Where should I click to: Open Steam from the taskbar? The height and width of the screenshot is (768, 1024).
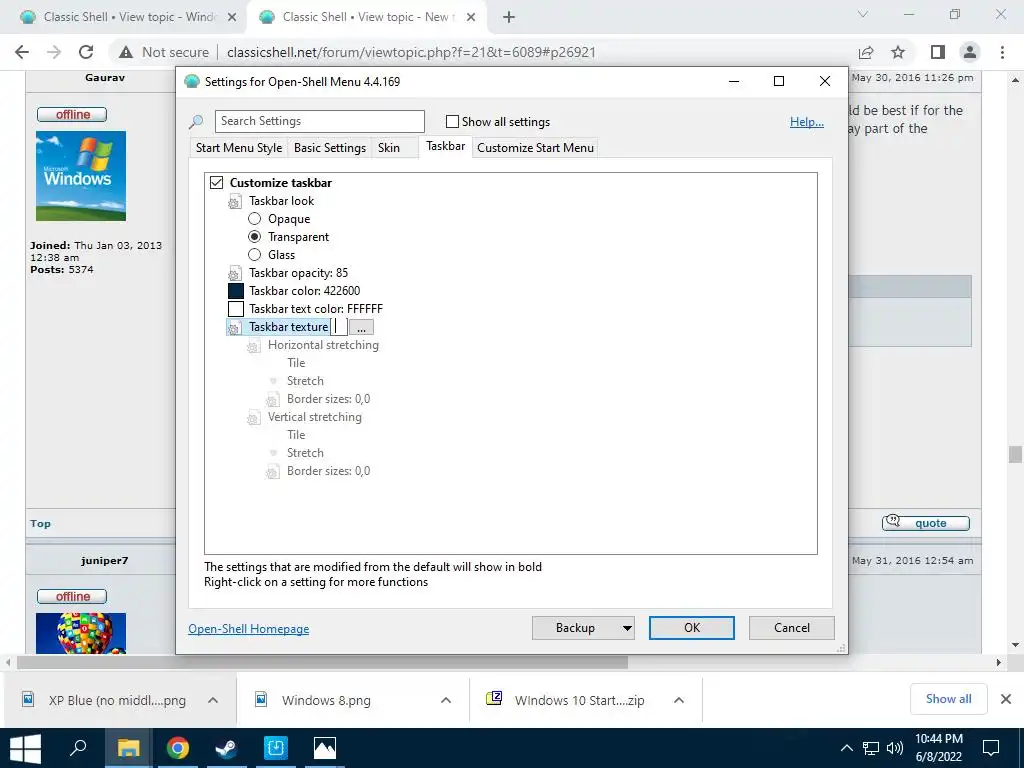[227, 748]
